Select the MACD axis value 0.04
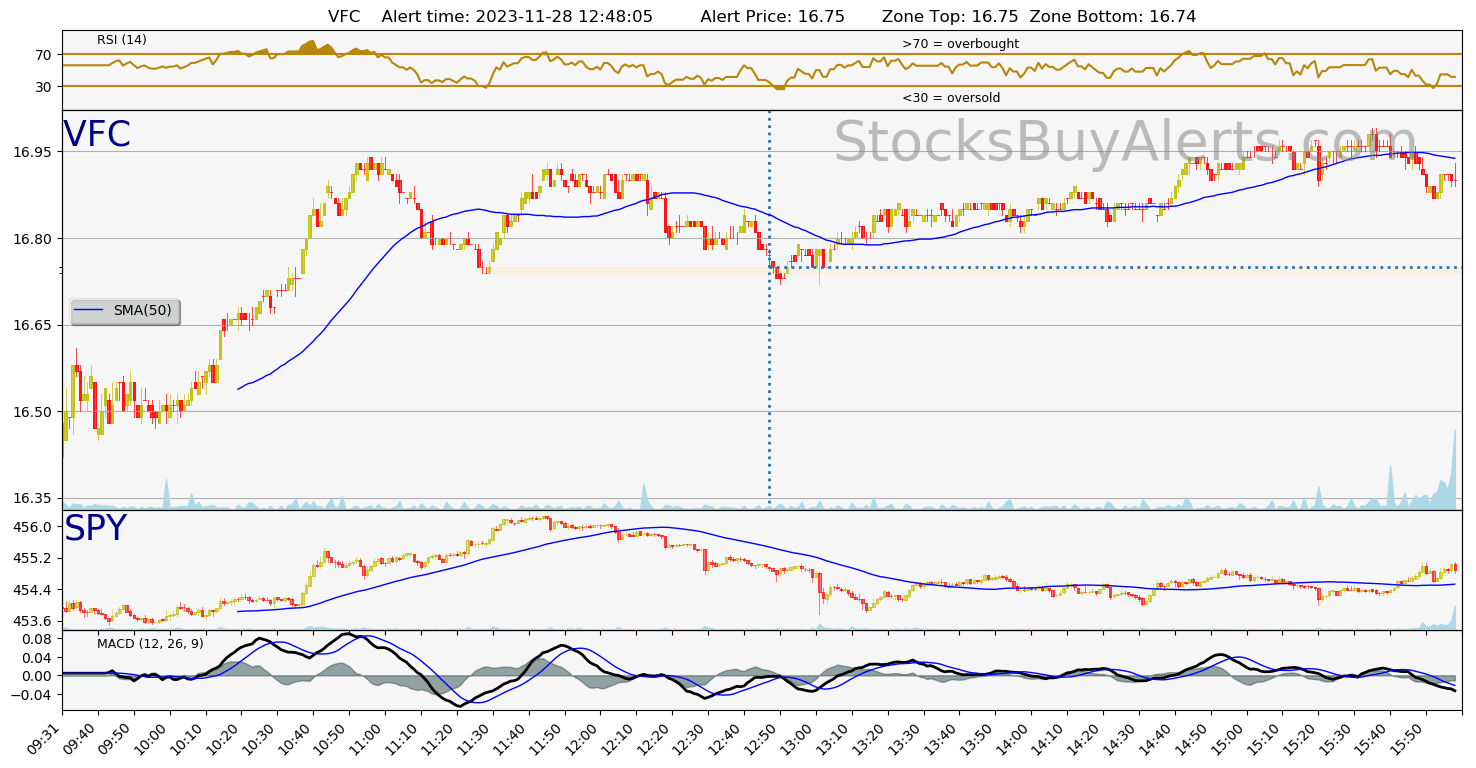1476x768 pixels. (x=38, y=657)
